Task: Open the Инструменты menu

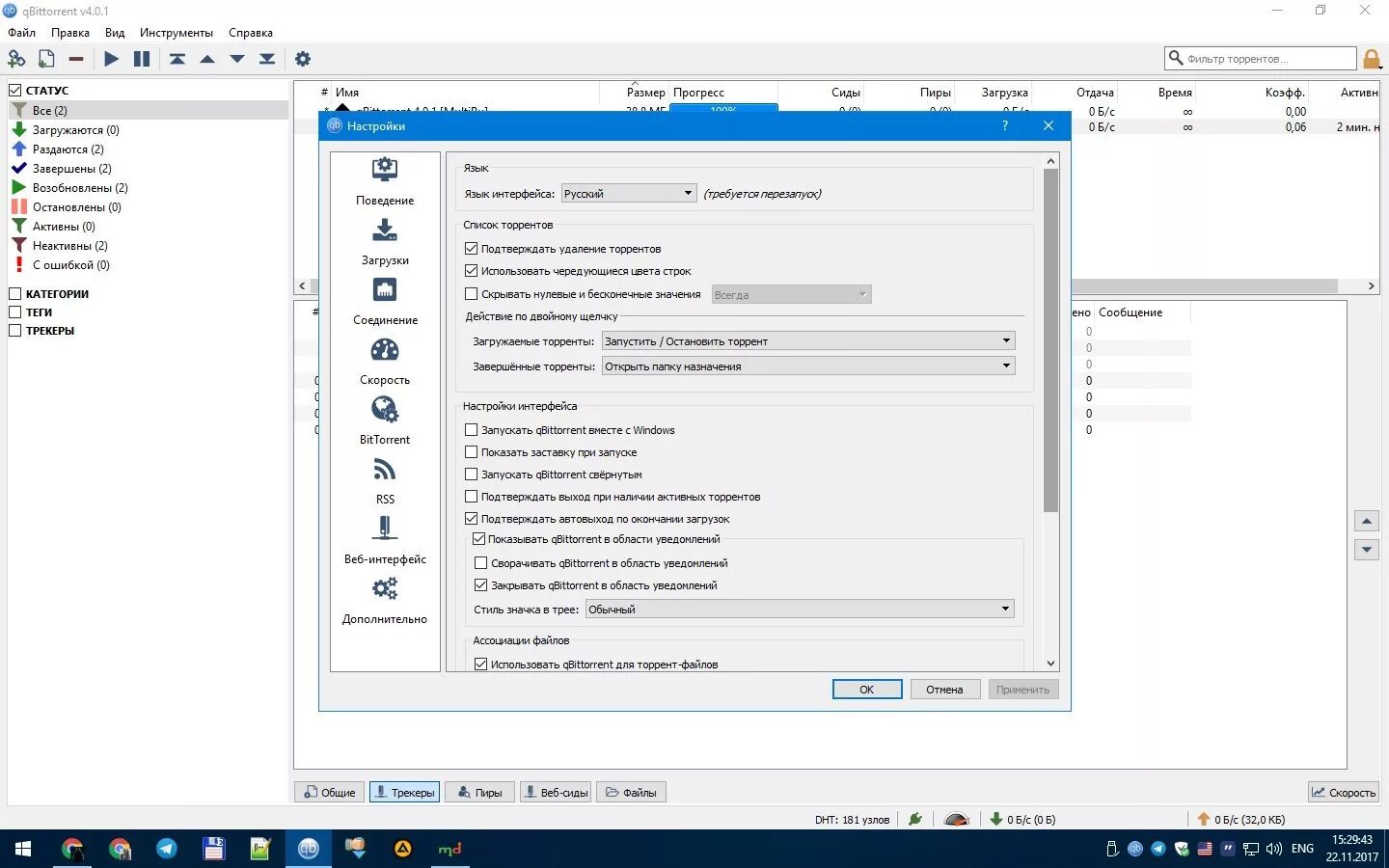Action: tap(176, 32)
